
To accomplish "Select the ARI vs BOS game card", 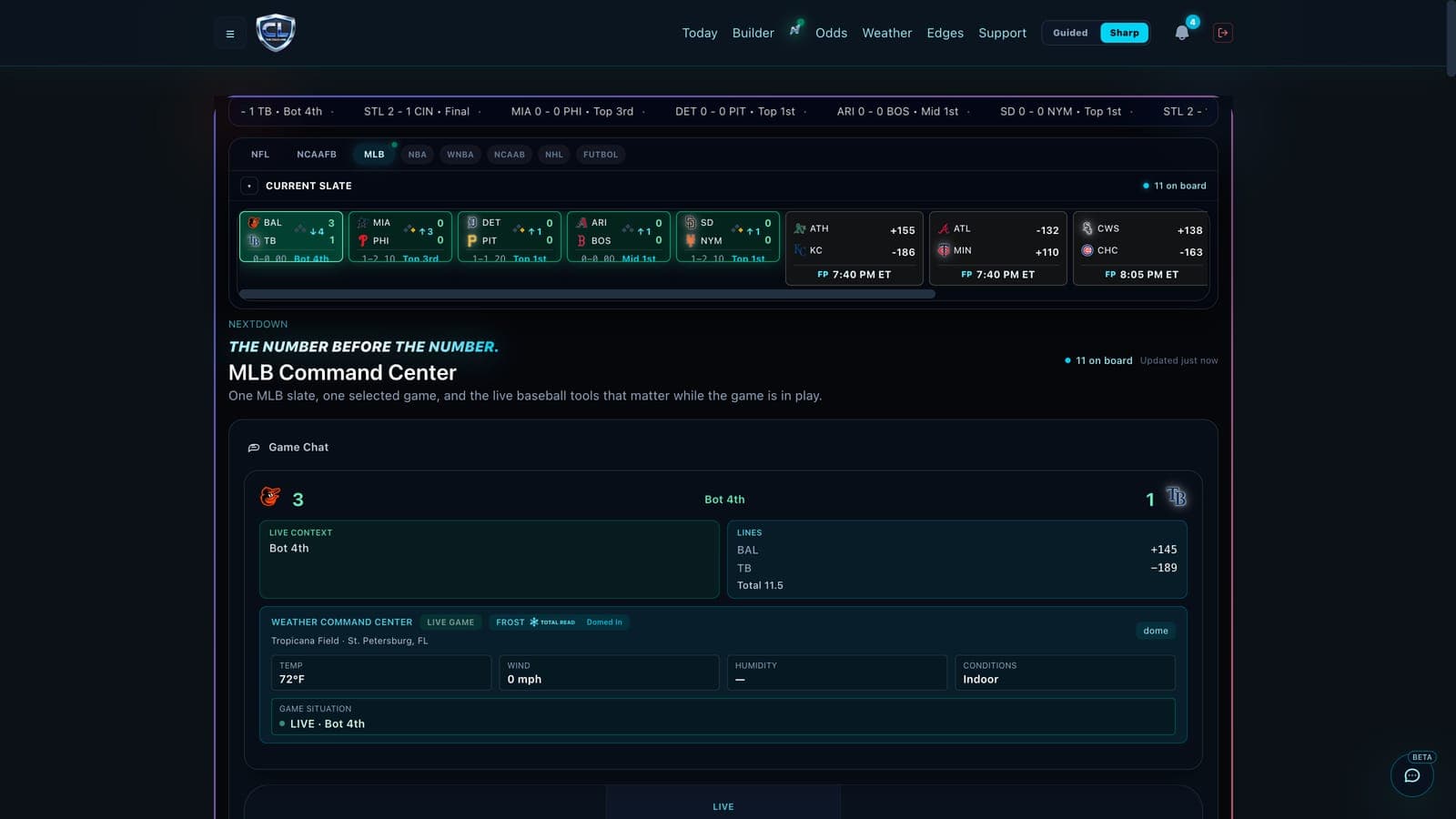I will (x=619, y=237).
